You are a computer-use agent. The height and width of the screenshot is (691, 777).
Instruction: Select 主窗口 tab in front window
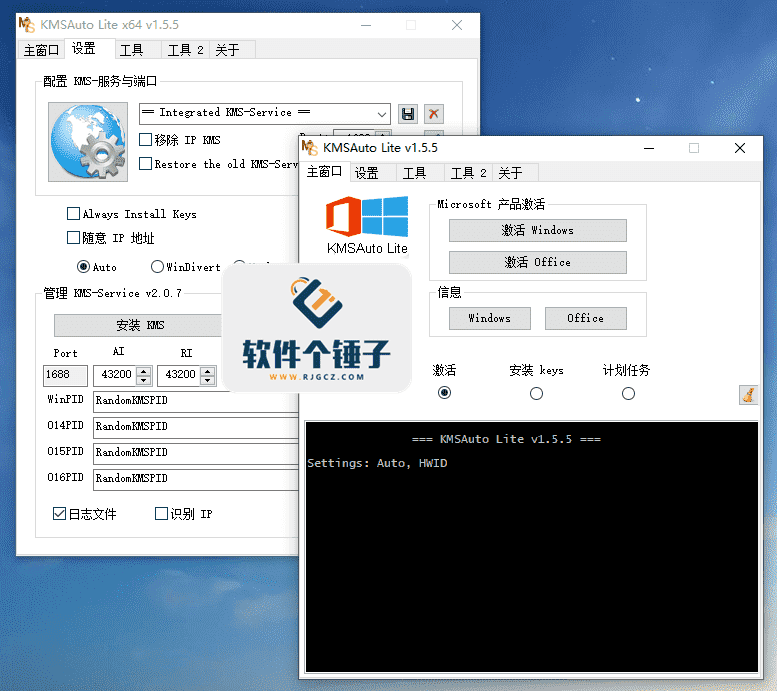pos(324,172)
